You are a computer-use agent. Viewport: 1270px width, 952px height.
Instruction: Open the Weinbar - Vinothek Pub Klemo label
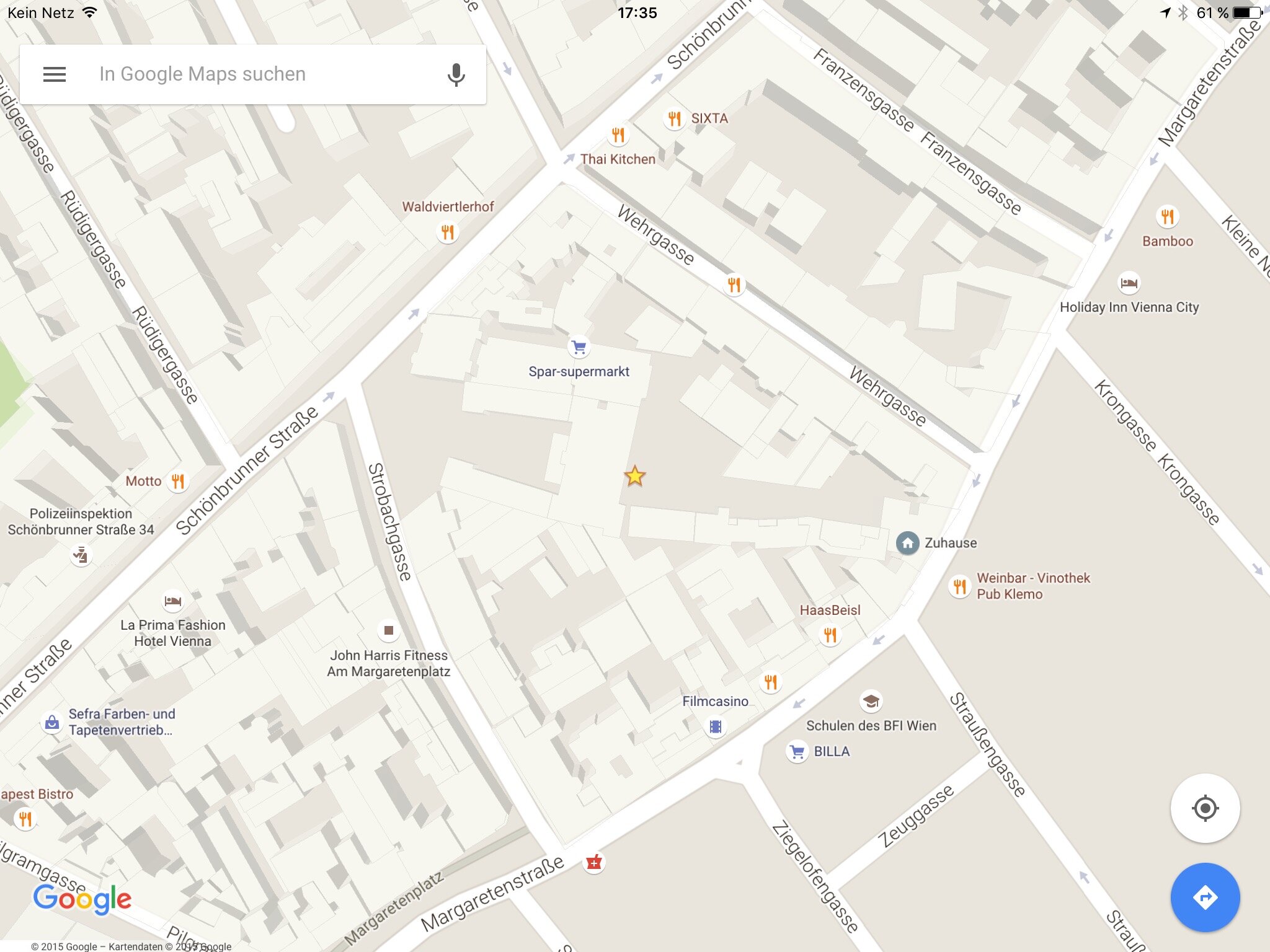(x=1033, y=586)
